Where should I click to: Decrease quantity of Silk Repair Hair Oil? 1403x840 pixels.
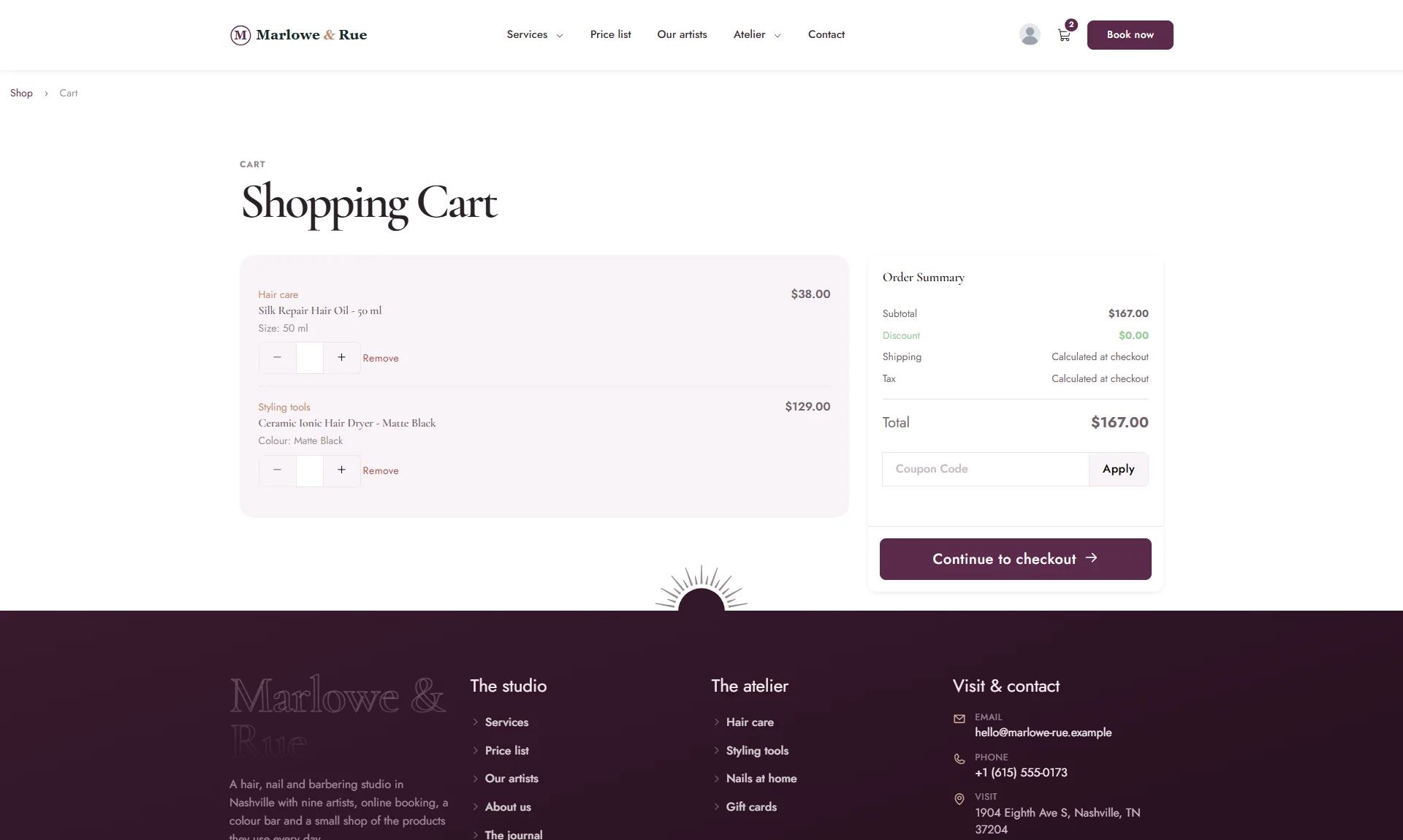277,358
